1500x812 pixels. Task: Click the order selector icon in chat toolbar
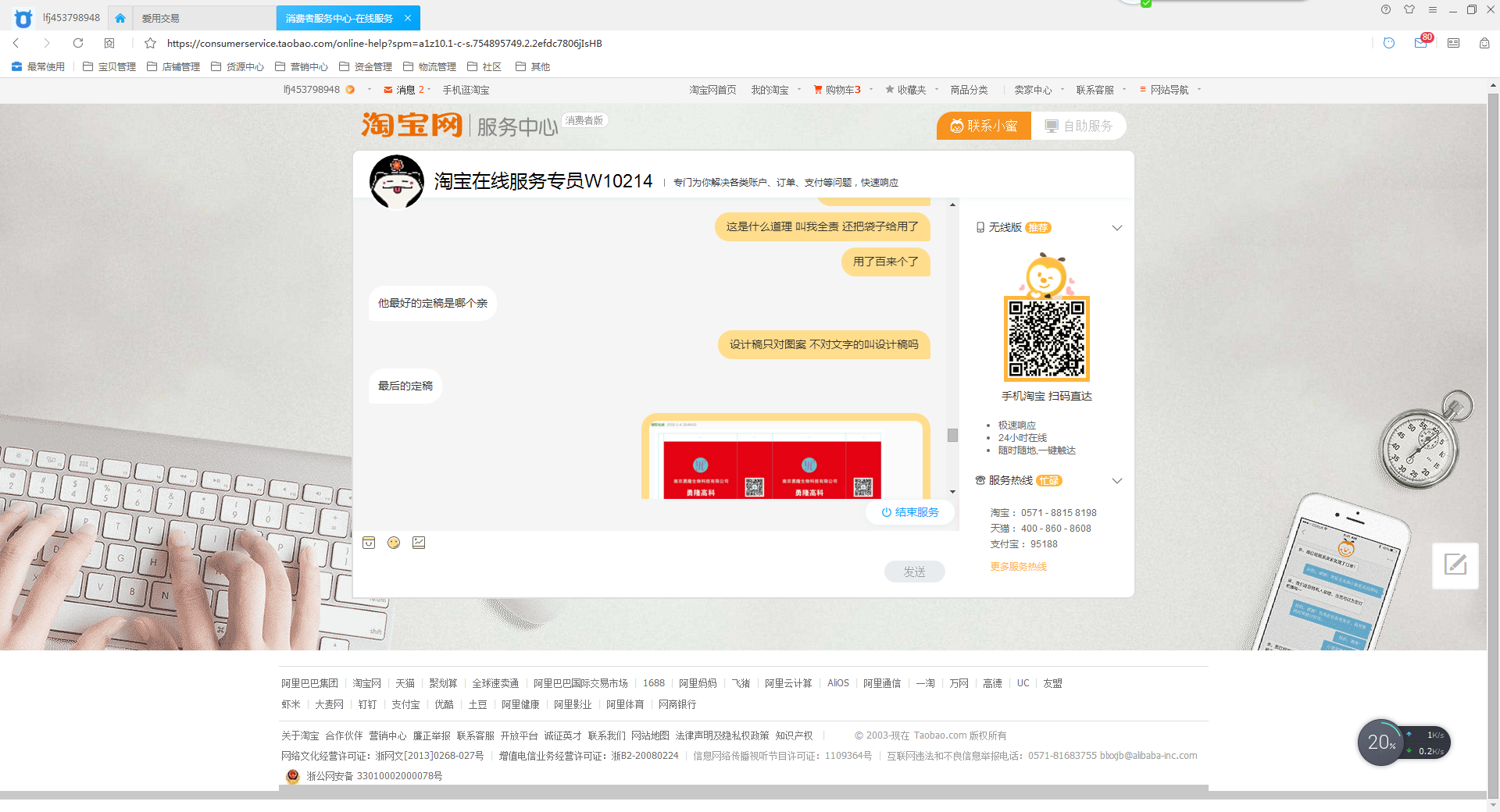tap(369, 543)
